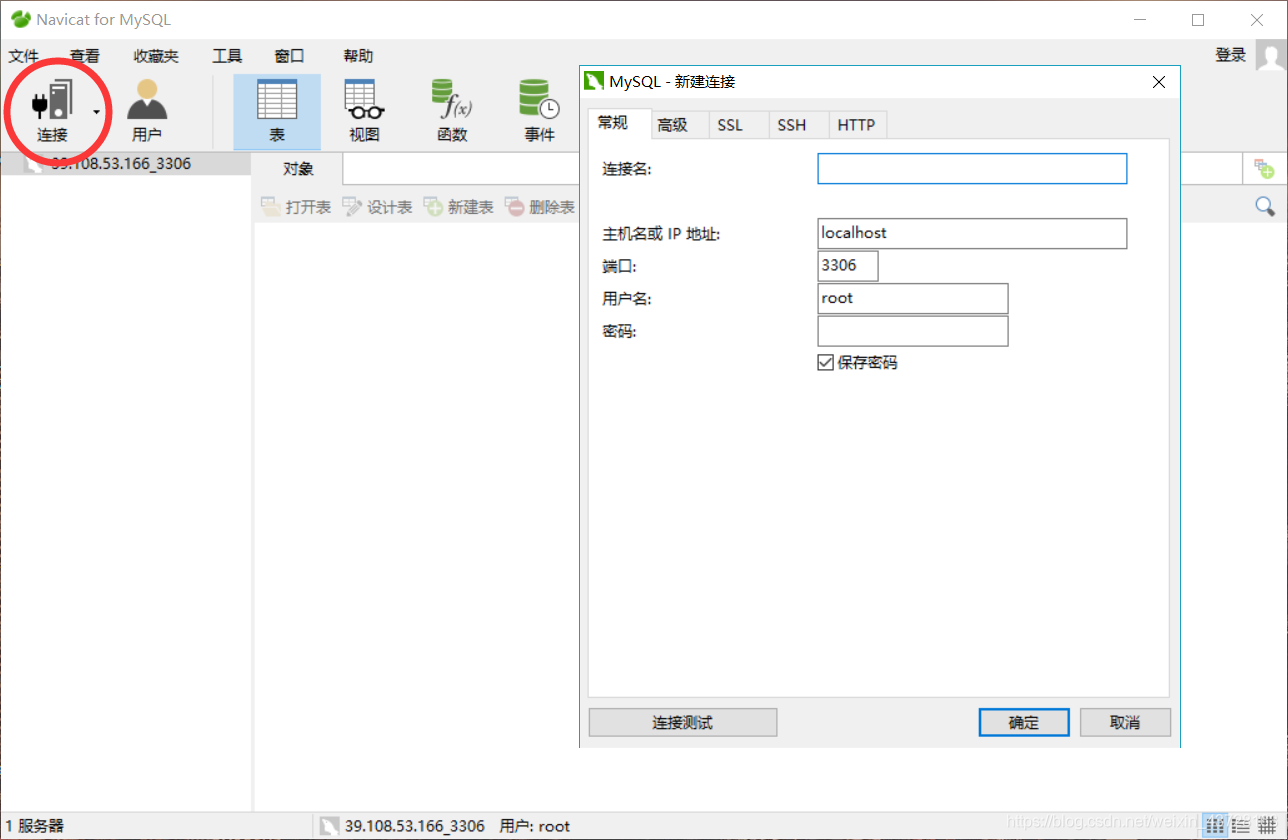The height and width of the screenshot is (840, 1288).
Task: Click 打开表 (Open Table) in object toolbar
Action: coord(296,207)
